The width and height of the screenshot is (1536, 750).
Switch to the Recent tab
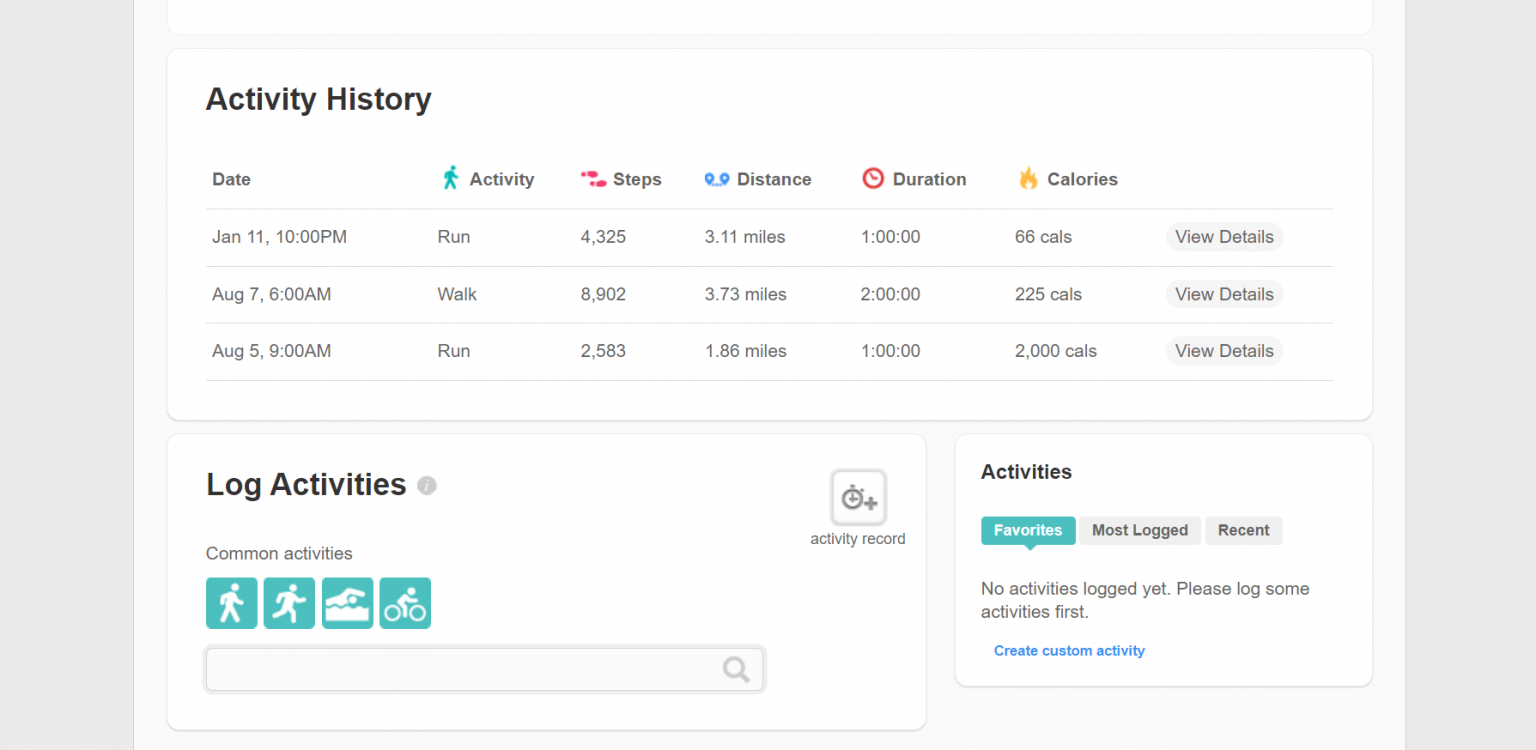point(1244,530)
